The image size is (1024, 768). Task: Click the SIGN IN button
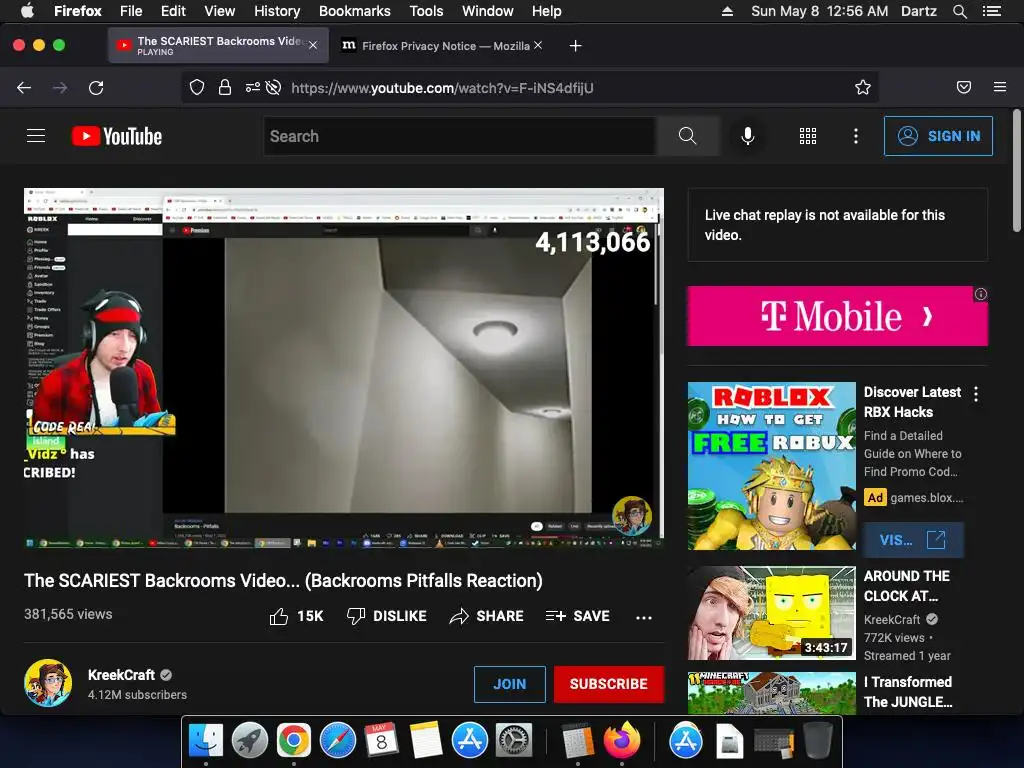coord(938,136)
